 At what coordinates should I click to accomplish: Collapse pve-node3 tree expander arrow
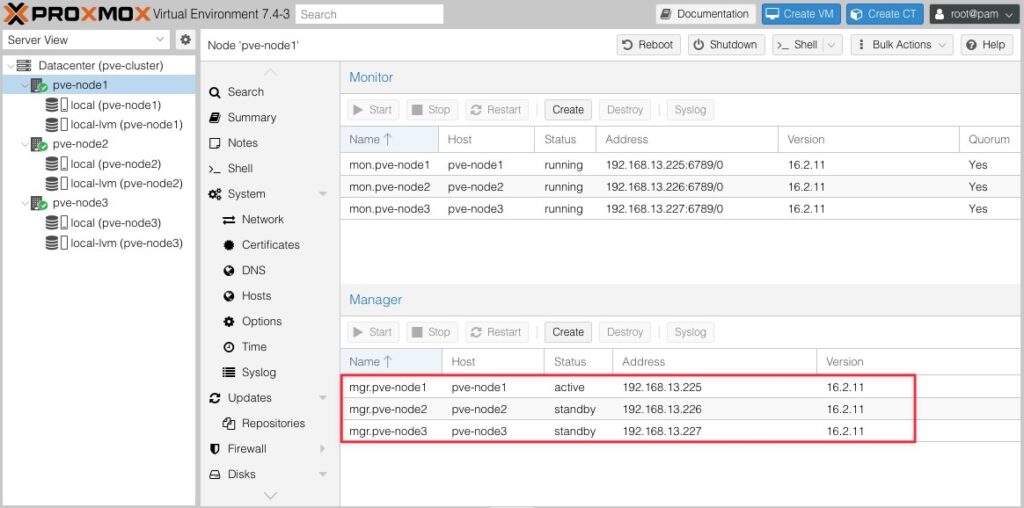pos(25,202)
